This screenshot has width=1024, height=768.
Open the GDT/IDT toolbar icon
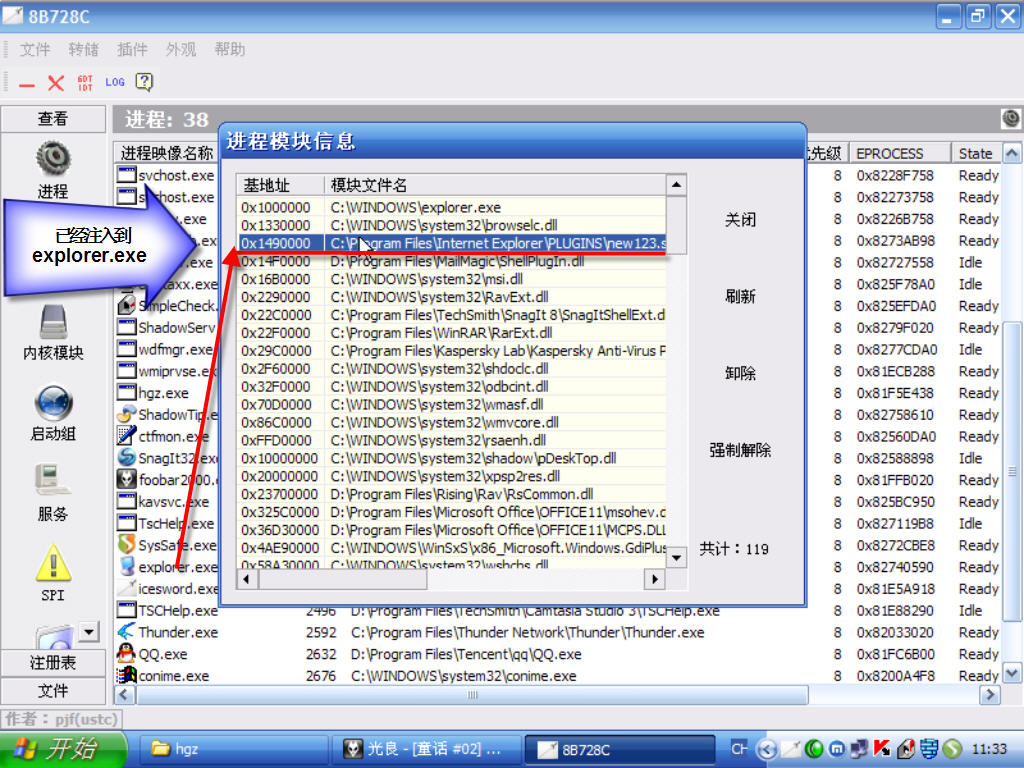[85, 83]
